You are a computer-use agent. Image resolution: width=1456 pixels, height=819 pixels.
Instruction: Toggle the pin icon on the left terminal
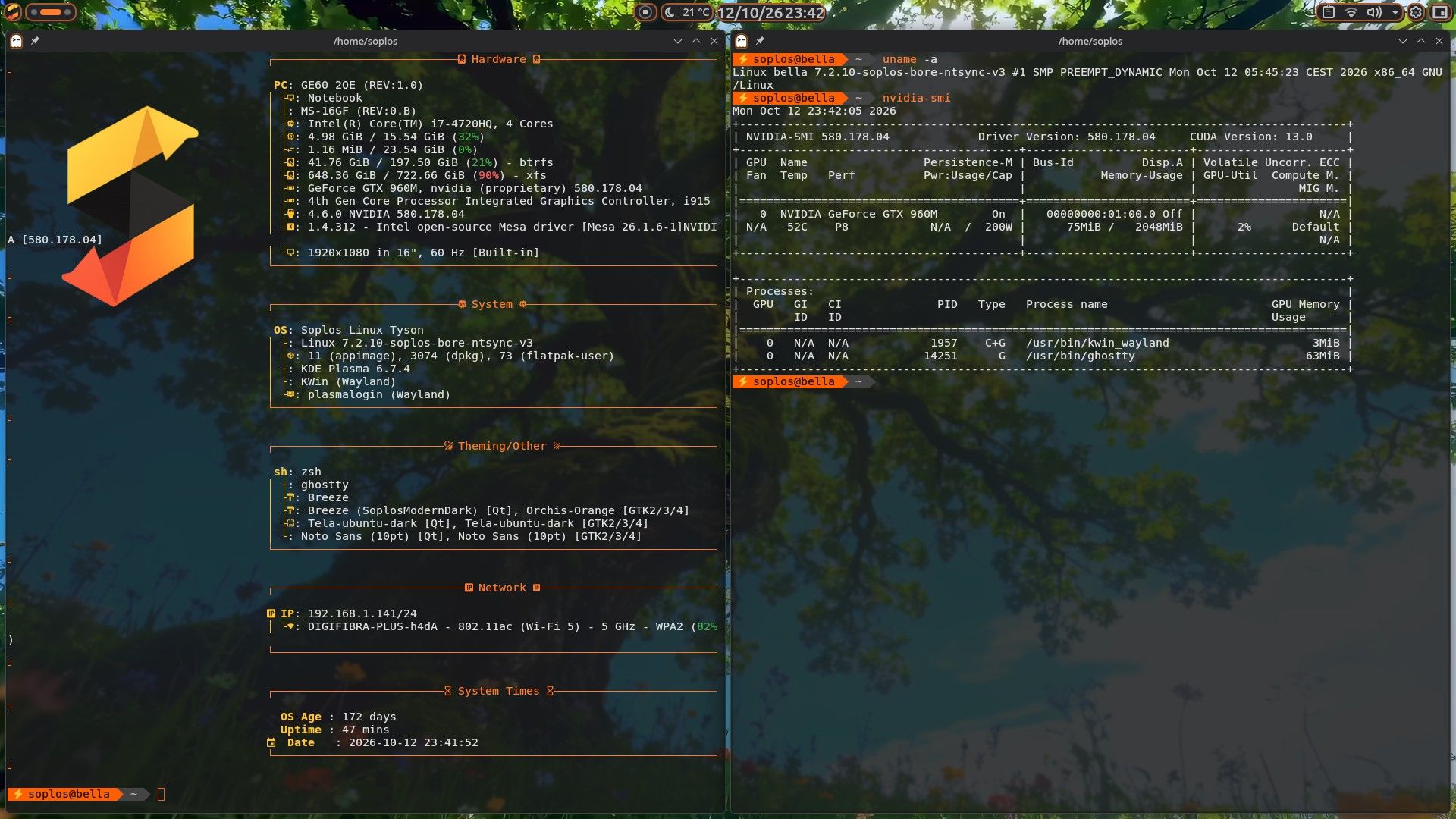(x=35, y=41)
